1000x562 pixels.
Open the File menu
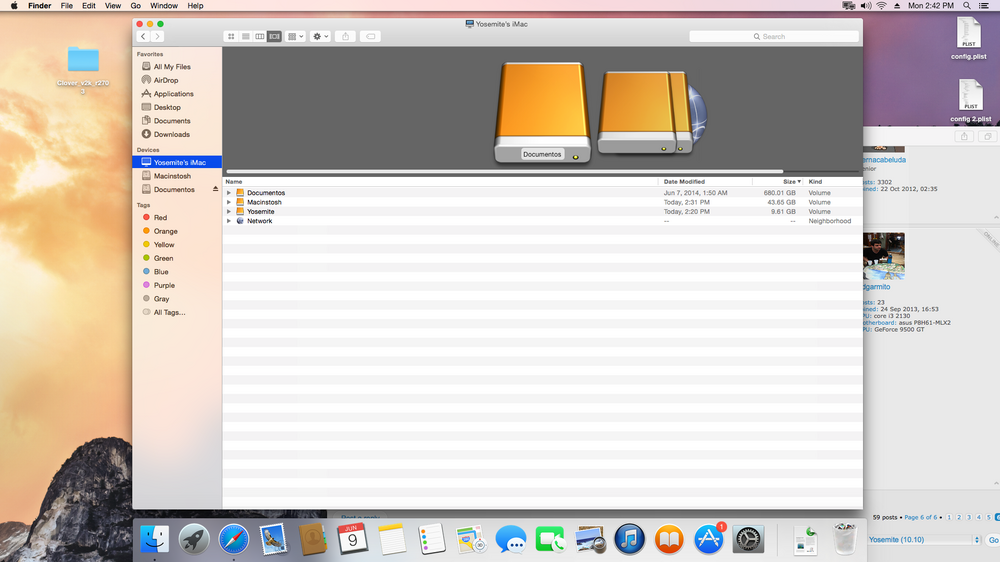click(66, 6)
